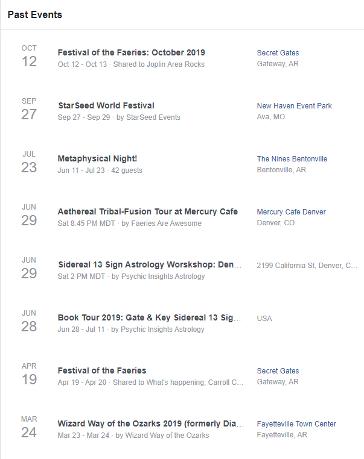Click the APR 19 date badge
Viewport: 364px width, 459px height.
(x=29, y=374)
